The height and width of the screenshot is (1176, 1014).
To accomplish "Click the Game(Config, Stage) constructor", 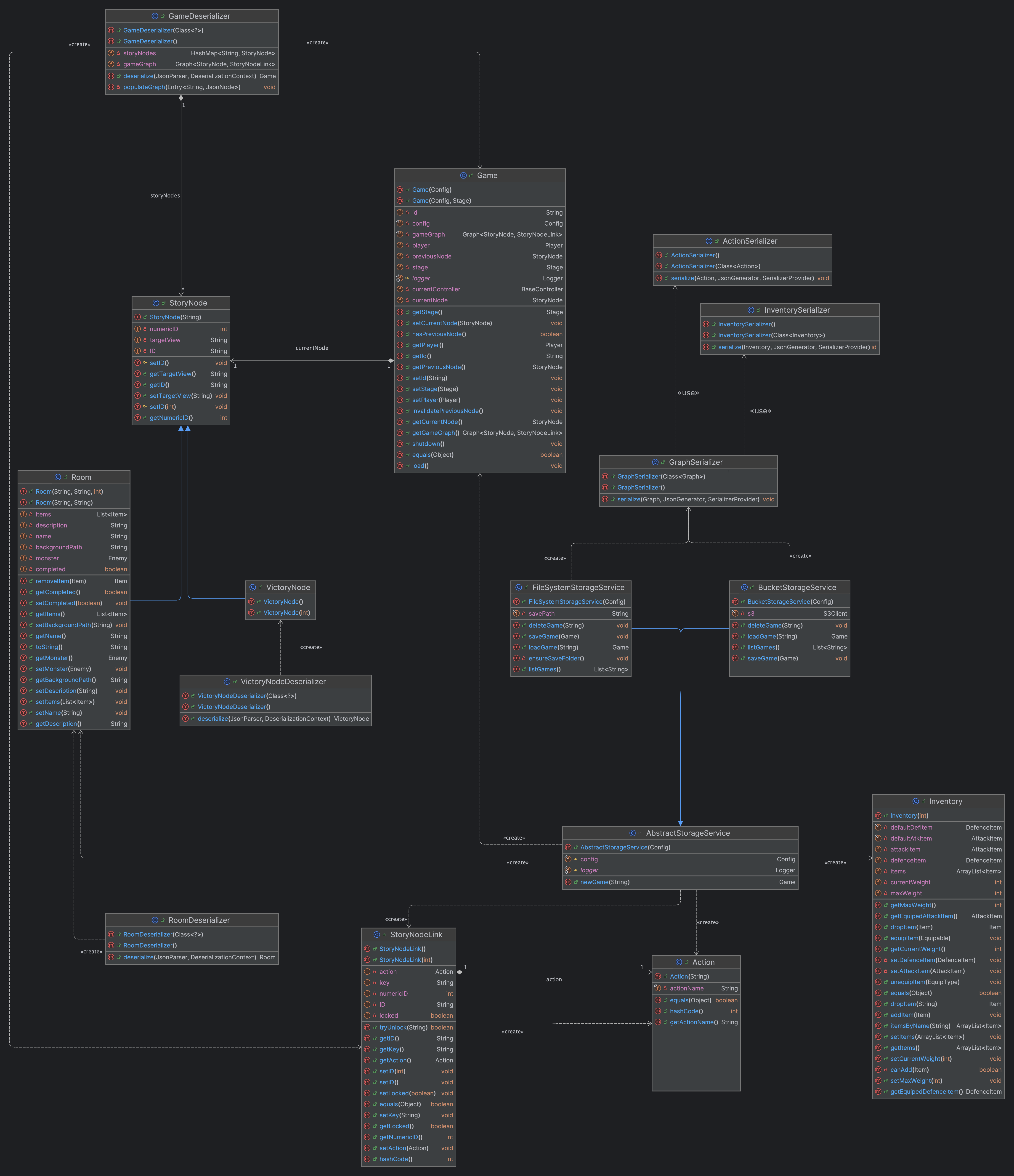I will [480, 201].
